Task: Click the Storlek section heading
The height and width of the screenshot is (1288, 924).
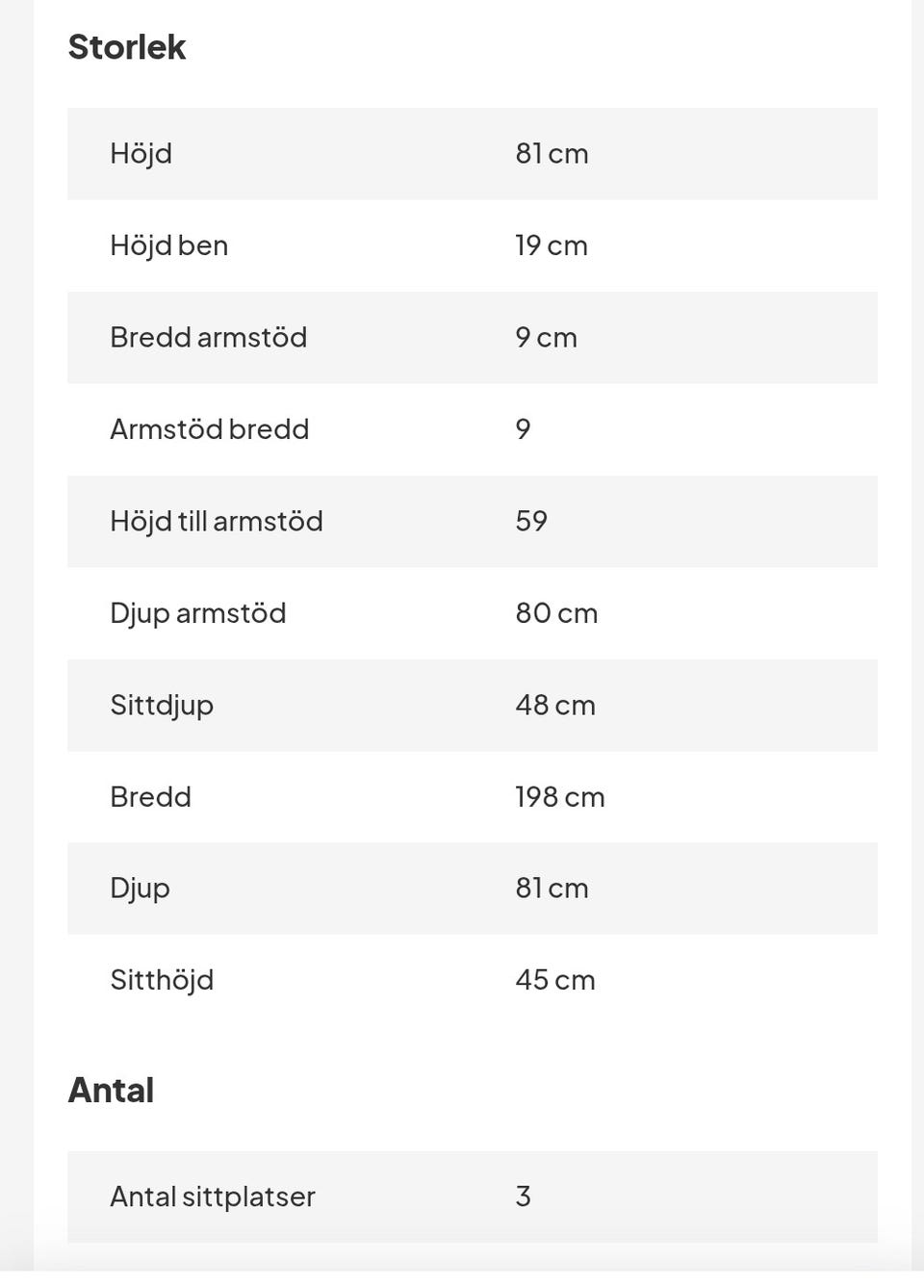Action: 126,47
